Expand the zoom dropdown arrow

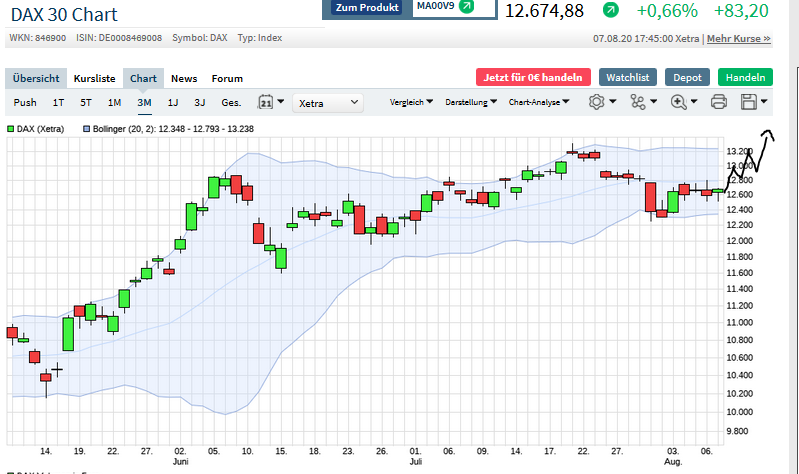[694, 101]
